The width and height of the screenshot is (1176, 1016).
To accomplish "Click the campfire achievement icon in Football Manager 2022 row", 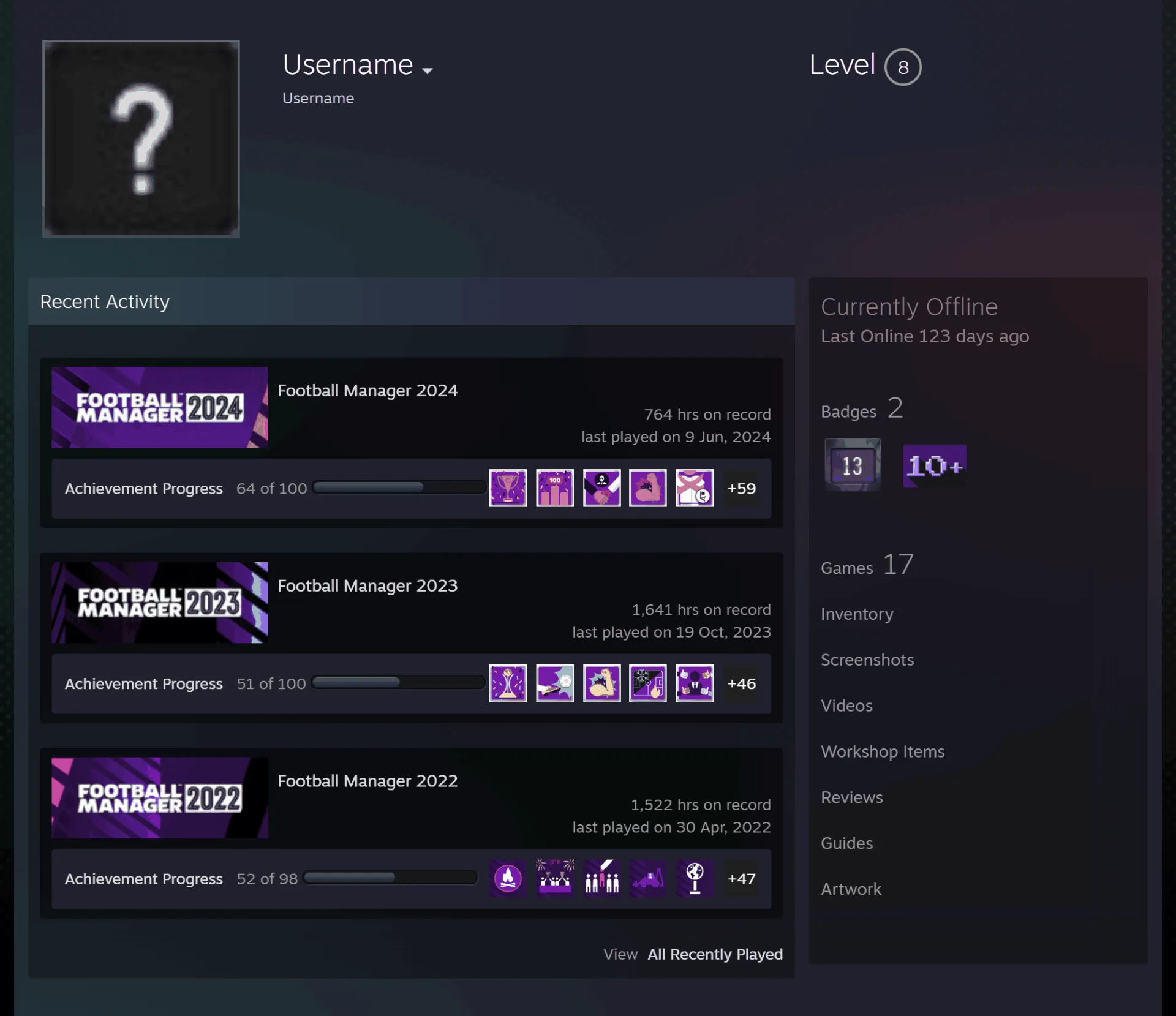I will 508,878.
